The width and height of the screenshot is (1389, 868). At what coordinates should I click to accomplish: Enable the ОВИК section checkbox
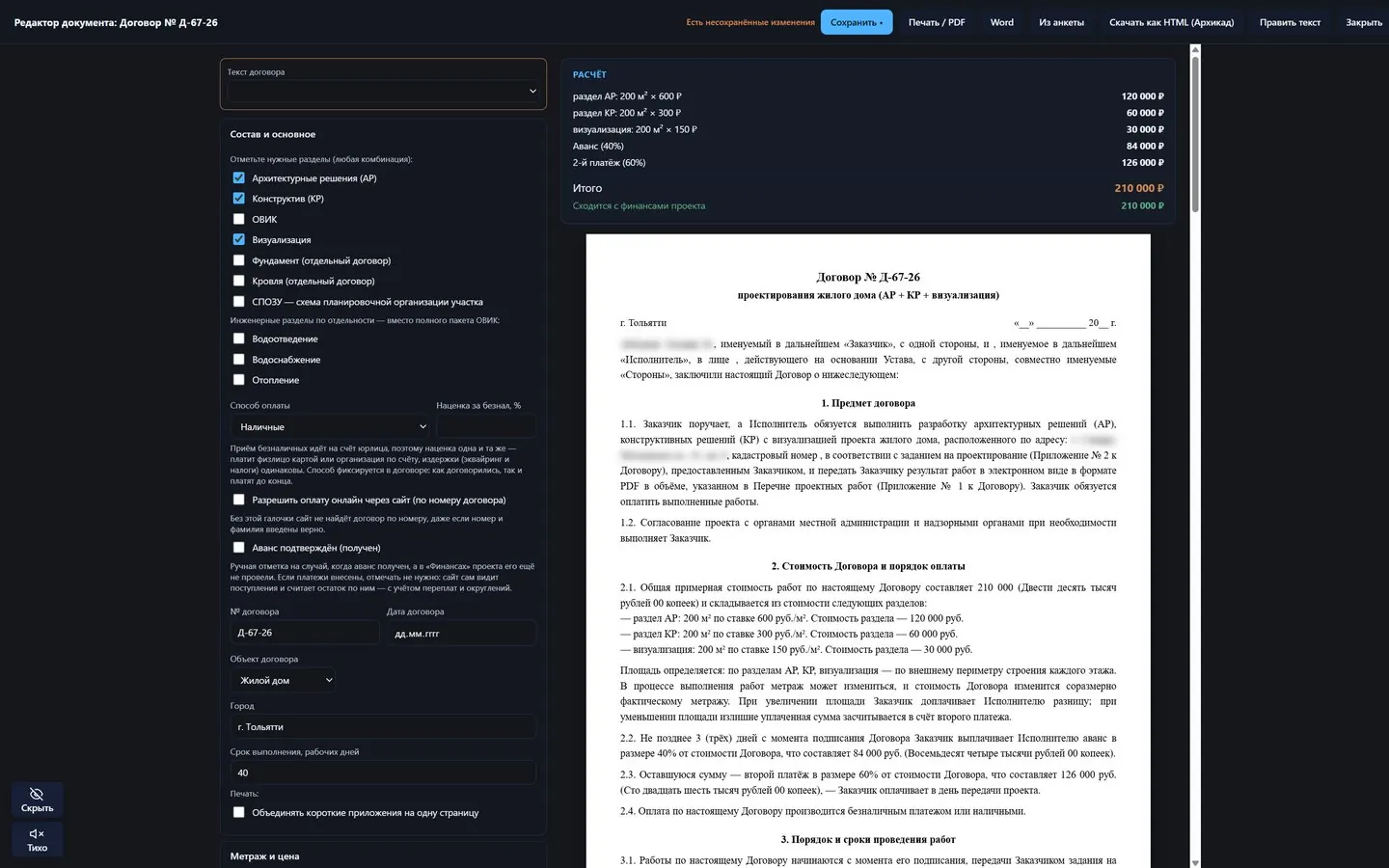238,219
